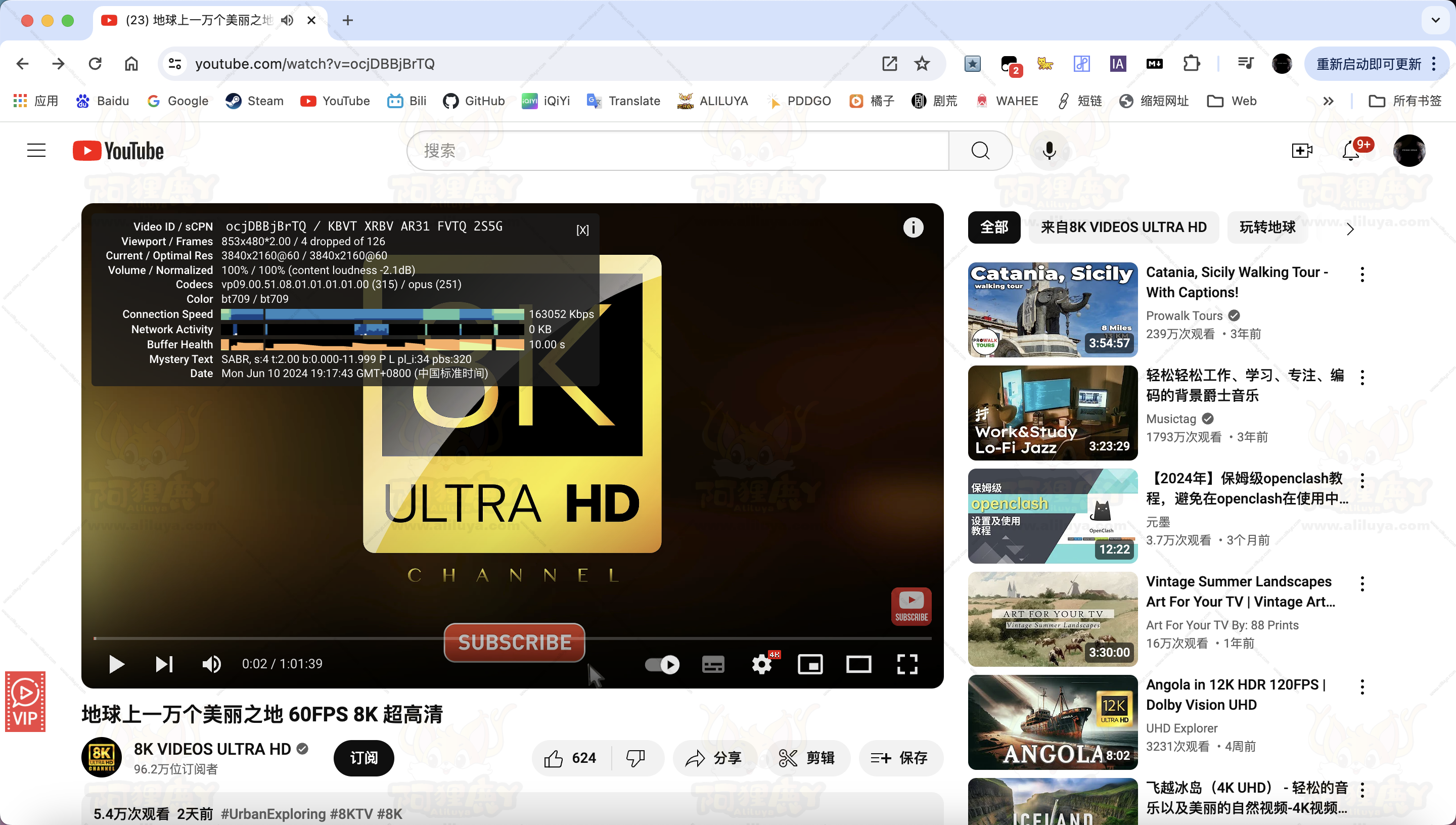
Task: Open the Angola in 12K HDR video title
Action: click(x=1236, y=695)
